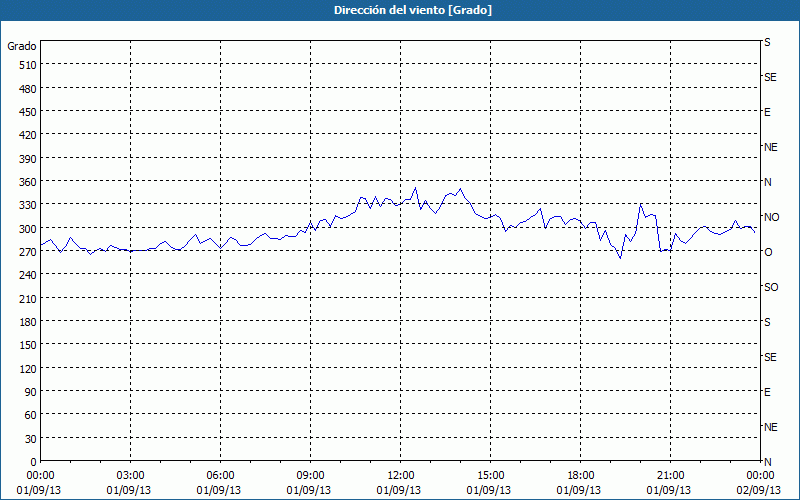Select the 'O' compass label at 270 degrees

(768, 252)
